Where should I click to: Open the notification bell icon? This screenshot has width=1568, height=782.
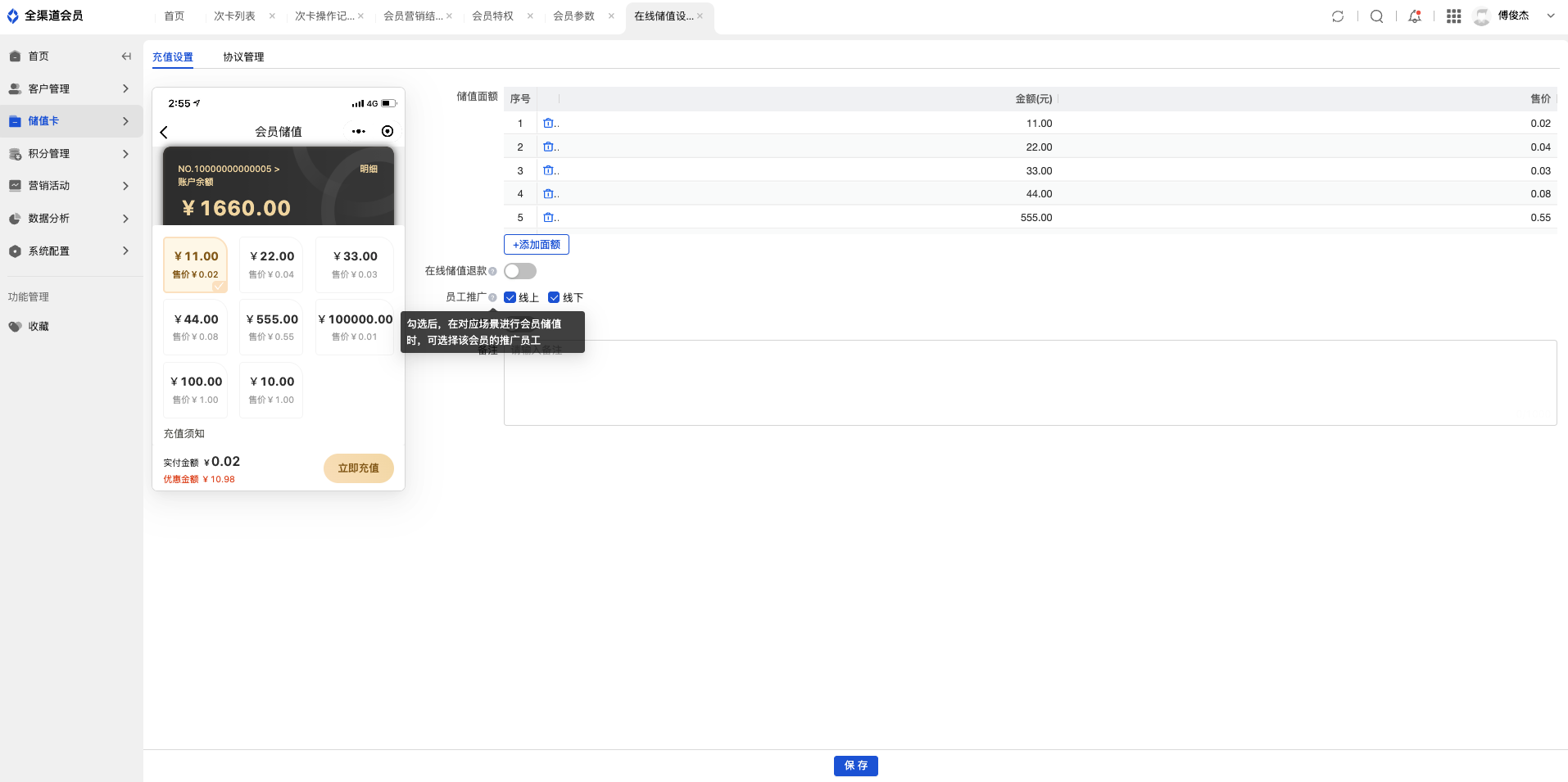(1415, 16)
